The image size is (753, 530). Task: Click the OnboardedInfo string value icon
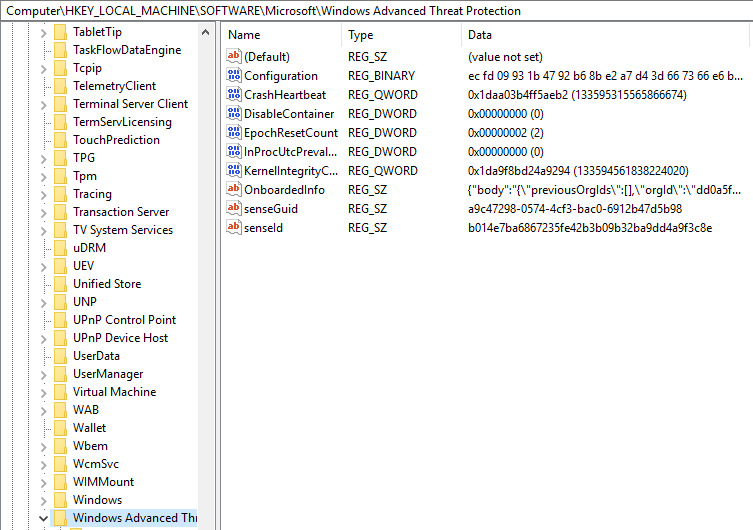click(x=233, y=190)
